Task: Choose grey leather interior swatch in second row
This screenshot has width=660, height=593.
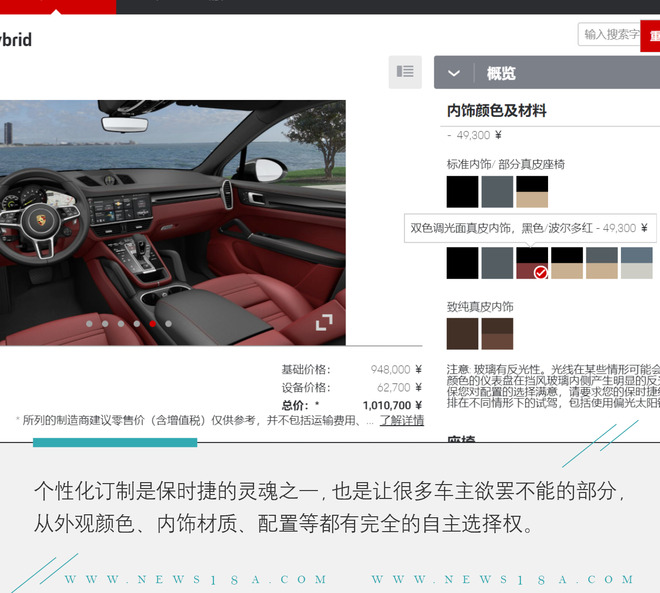Action: 497,263
